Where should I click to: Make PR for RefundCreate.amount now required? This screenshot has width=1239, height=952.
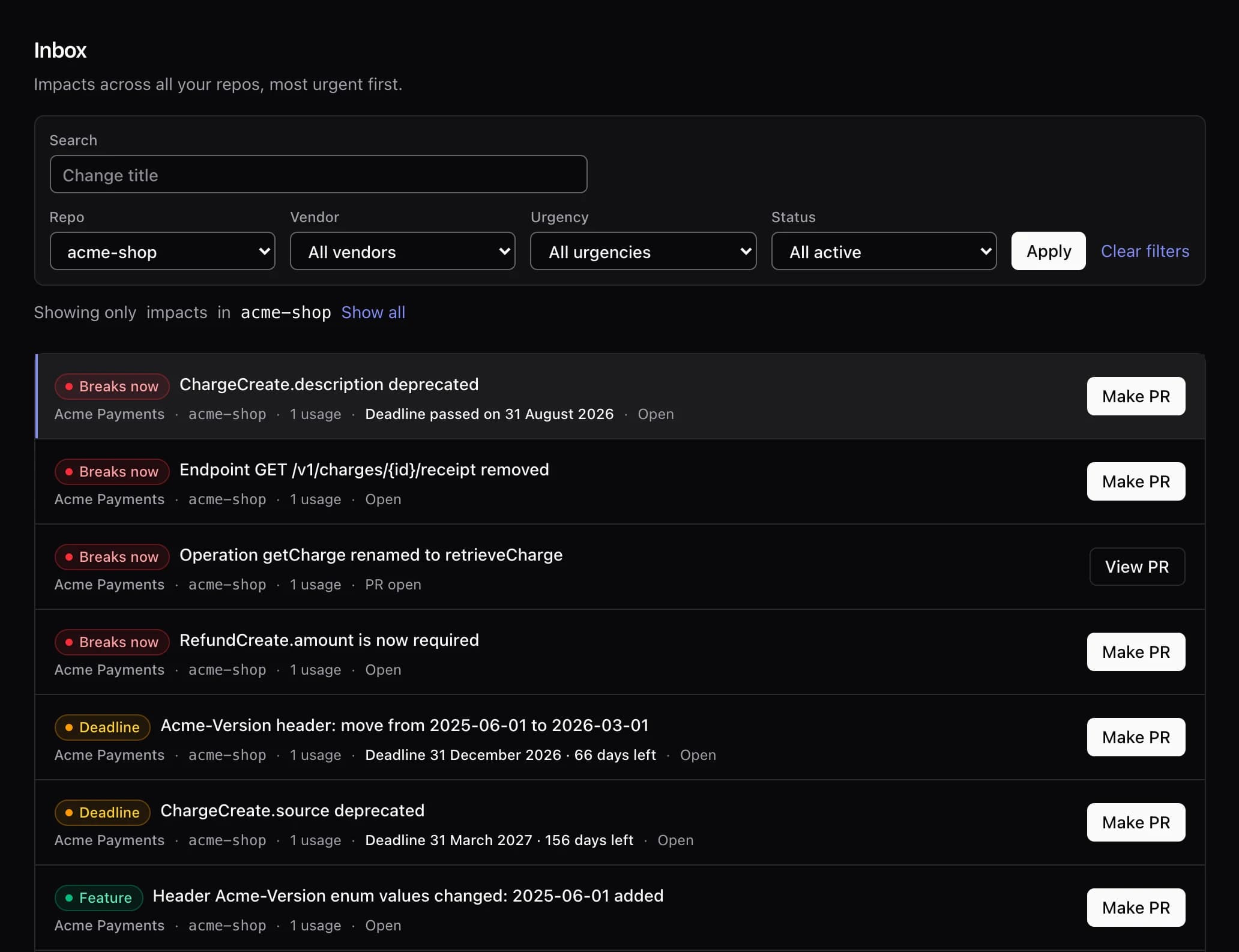click(1136, 652)
